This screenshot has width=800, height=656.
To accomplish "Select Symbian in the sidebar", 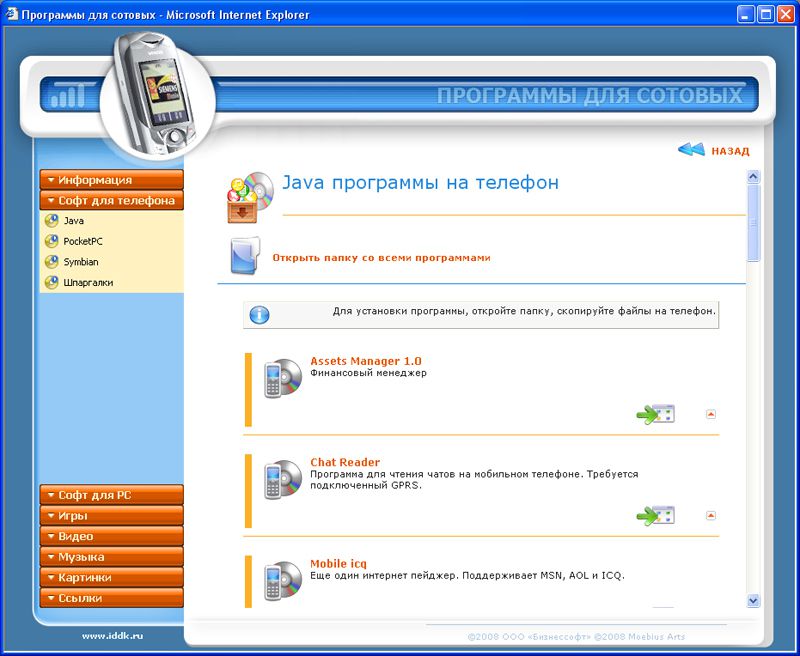I will pyautogui.click(x=80, y=262).
